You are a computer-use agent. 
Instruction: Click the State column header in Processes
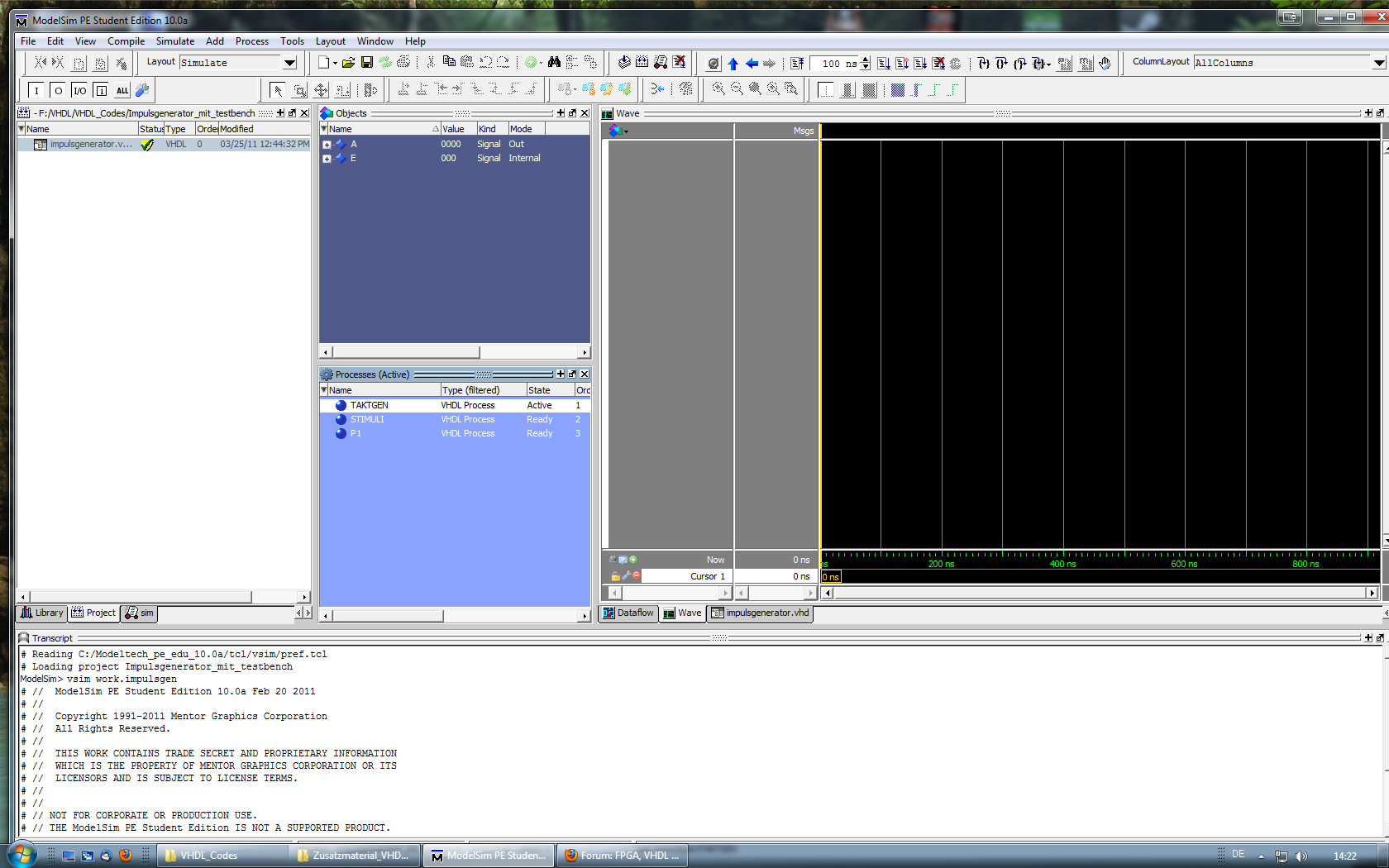550,390
